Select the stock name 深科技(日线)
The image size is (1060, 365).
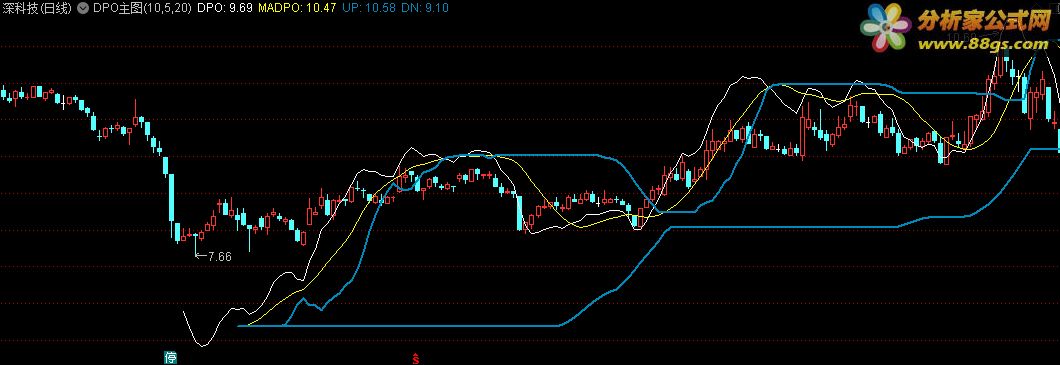[37, 9]
